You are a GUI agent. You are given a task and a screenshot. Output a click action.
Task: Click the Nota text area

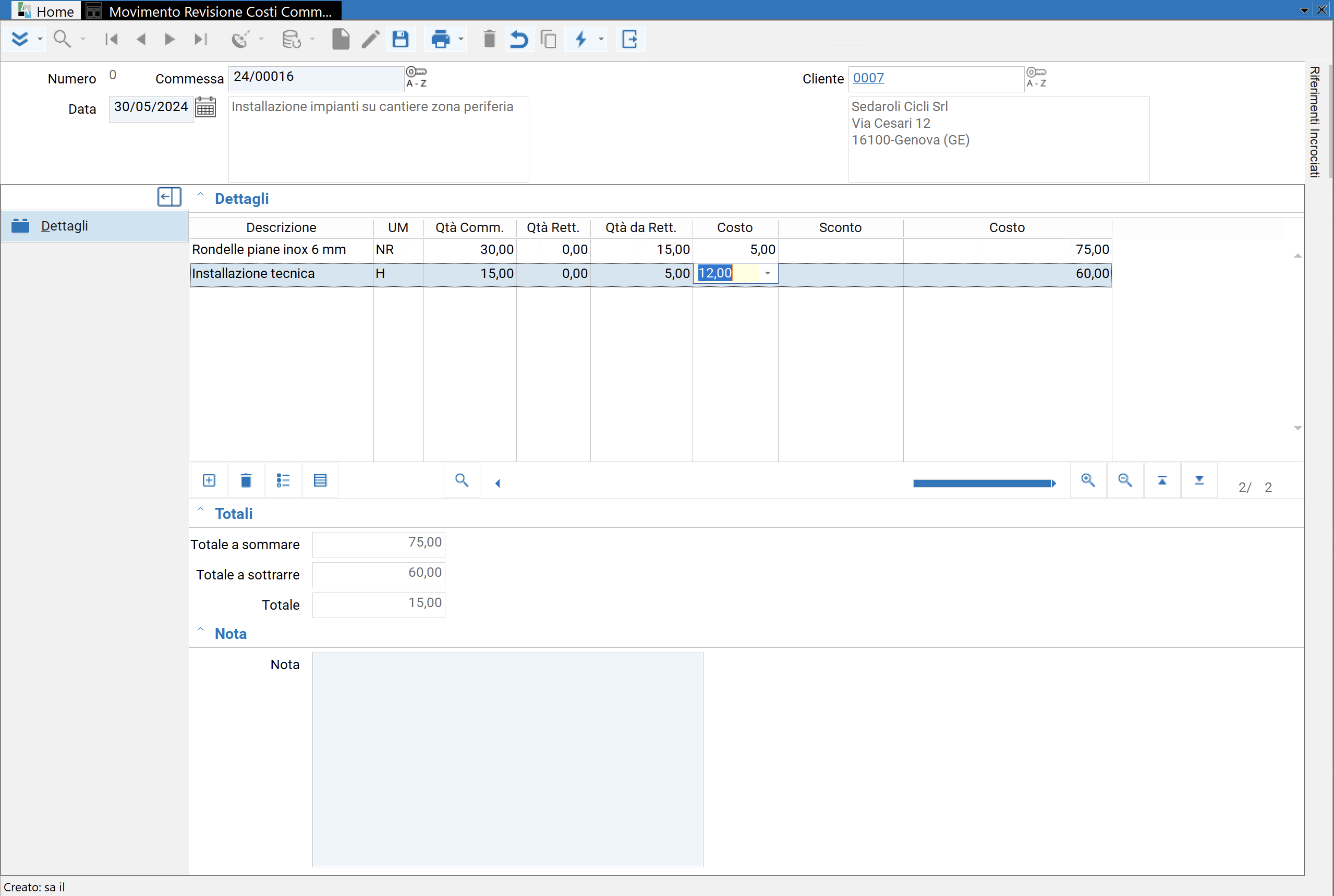(x=507, y=759)
